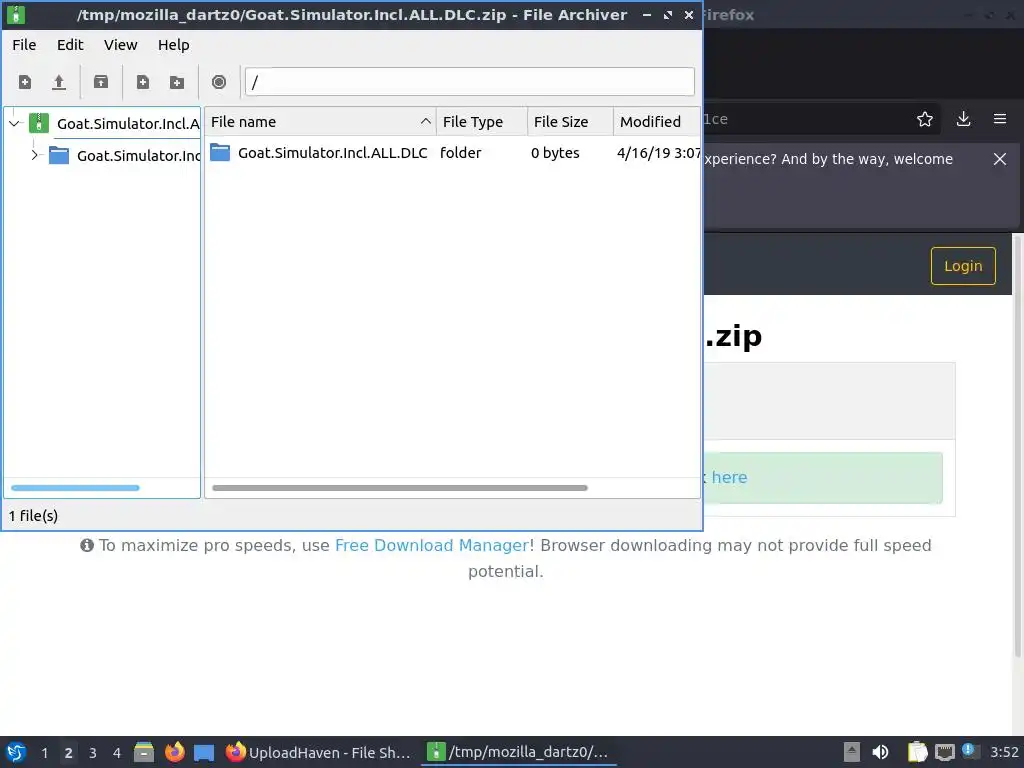Select the Goat.Simulator.Inc folder tree item
This screenshot has height=768, width=1024.
tap(138, 155)
